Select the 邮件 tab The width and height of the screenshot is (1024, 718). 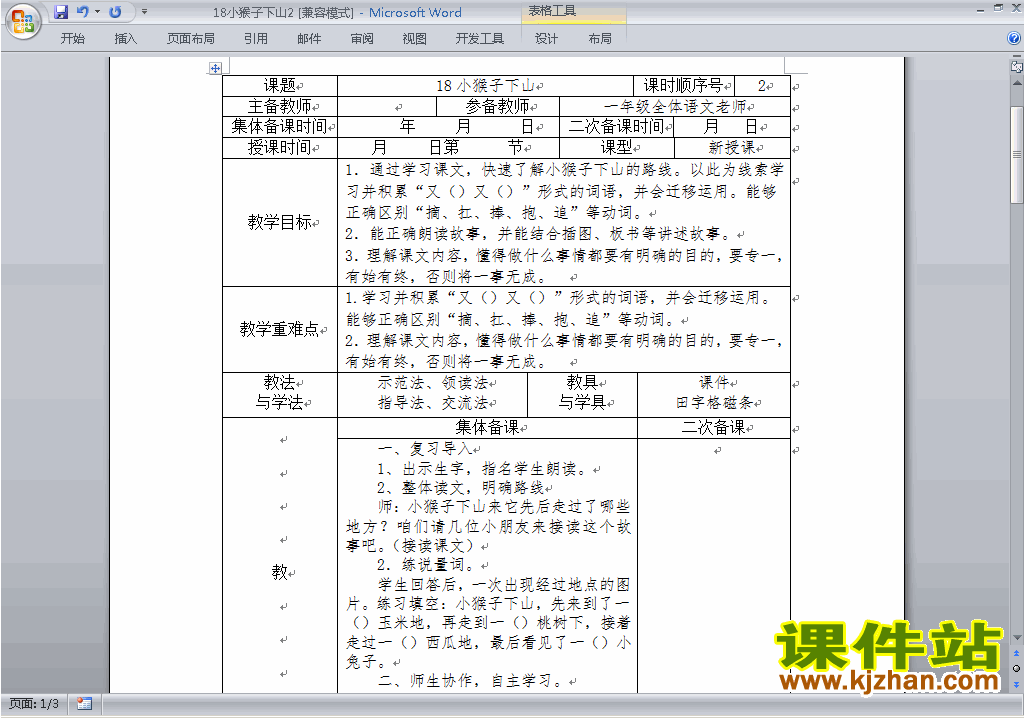309,39
